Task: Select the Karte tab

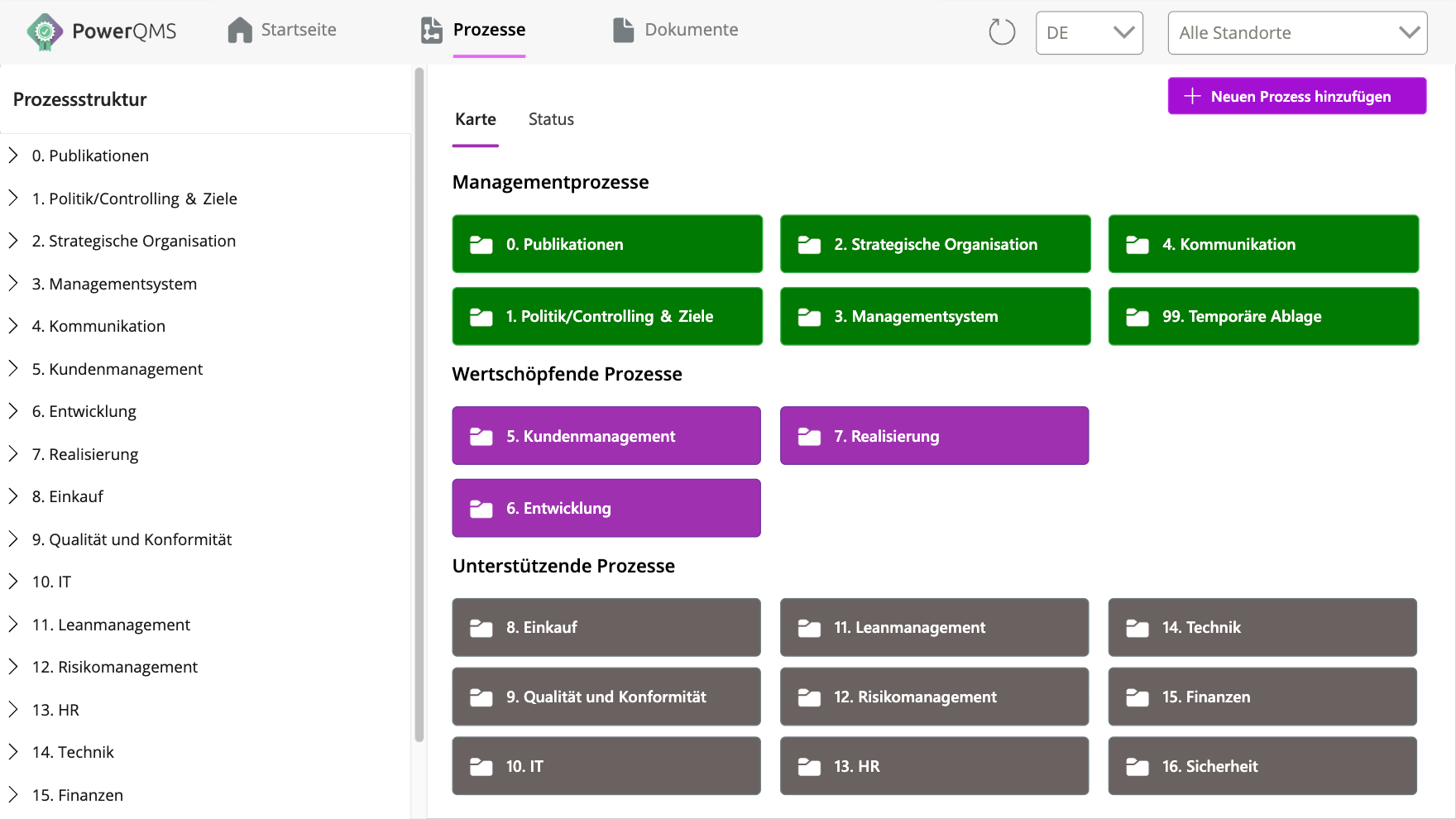Action: 476,119
